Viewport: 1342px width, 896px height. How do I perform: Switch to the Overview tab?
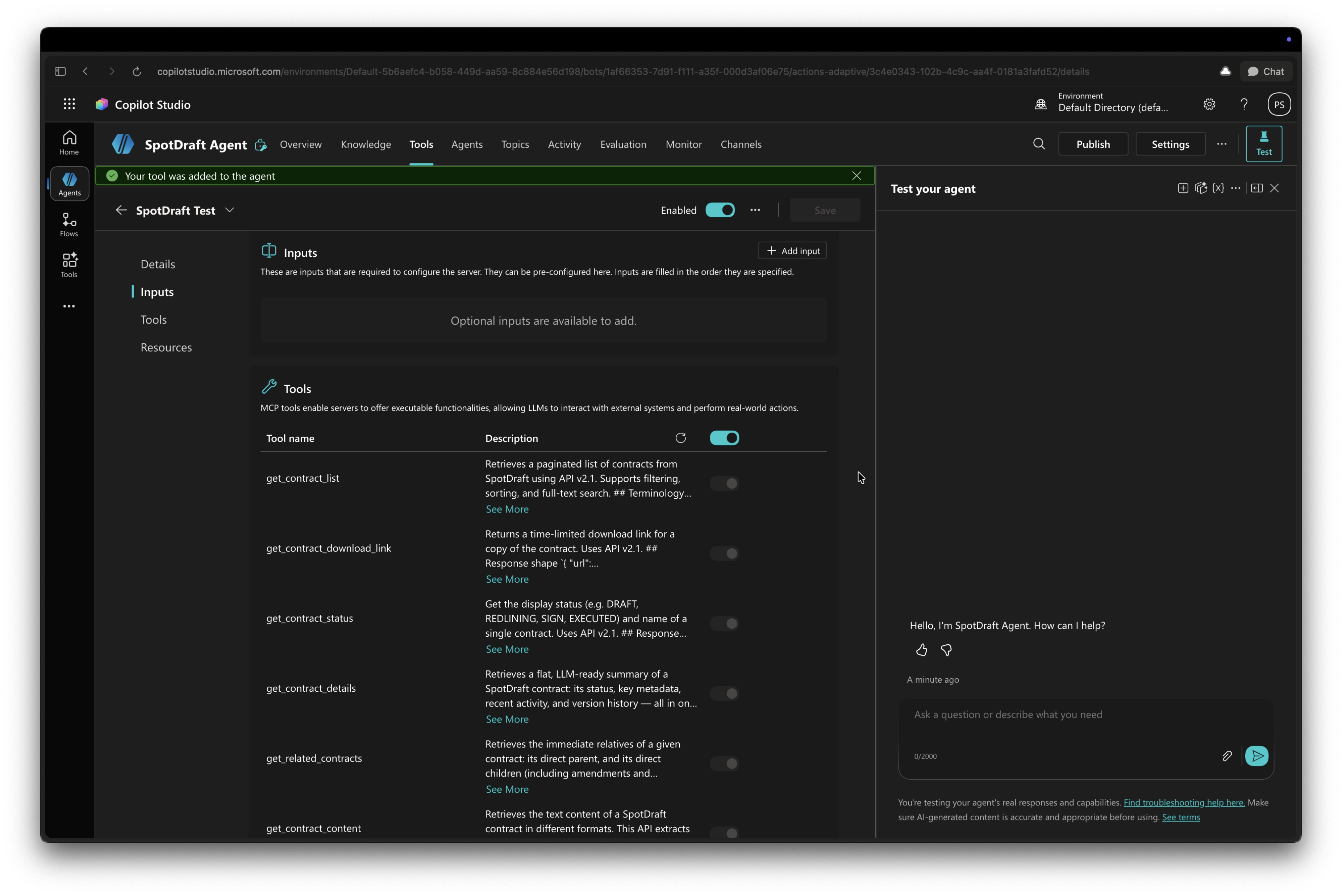301,145
